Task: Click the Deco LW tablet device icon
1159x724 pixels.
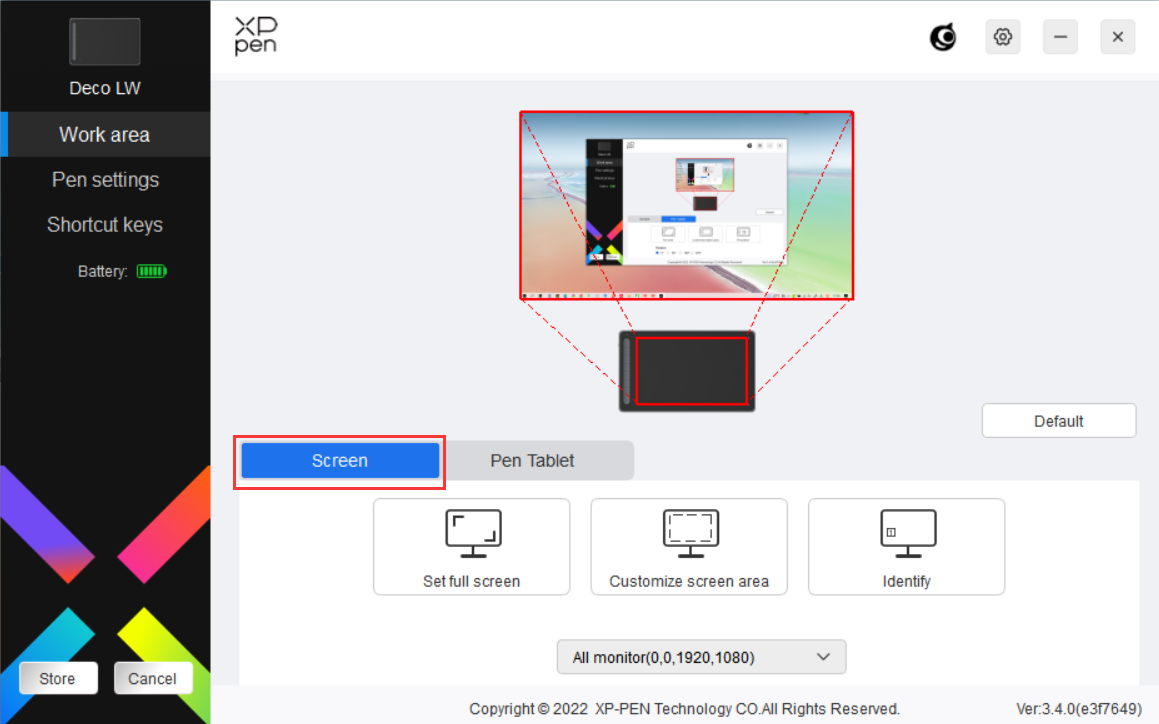Action: click(x=104, y=42)
